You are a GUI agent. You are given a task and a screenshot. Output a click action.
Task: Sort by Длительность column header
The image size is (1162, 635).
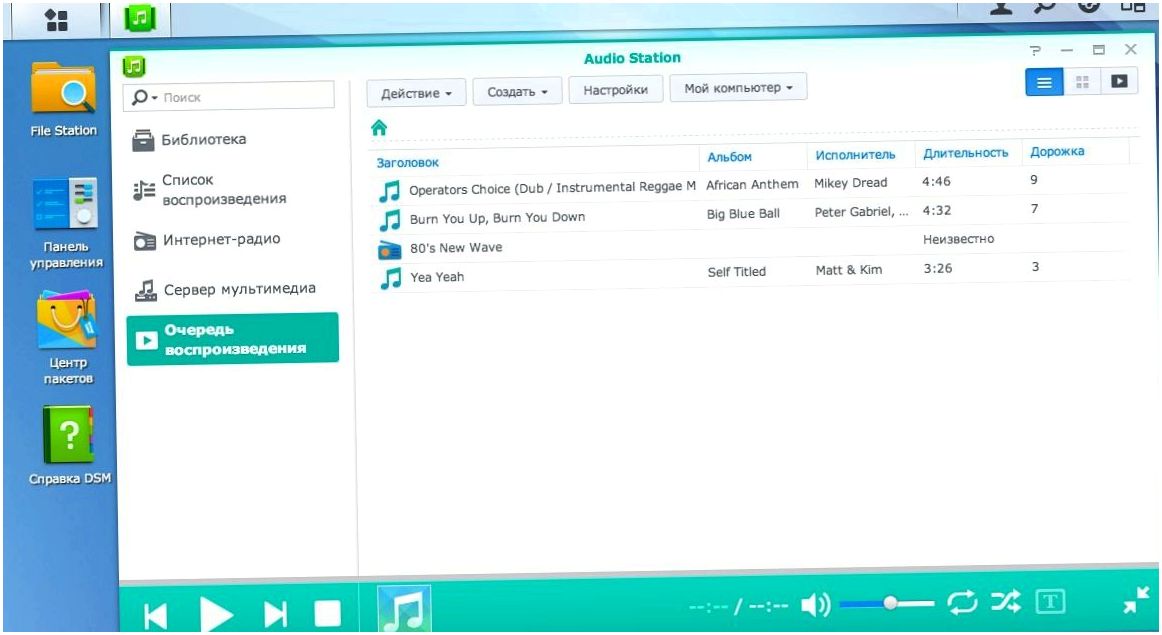click(966, 153)
